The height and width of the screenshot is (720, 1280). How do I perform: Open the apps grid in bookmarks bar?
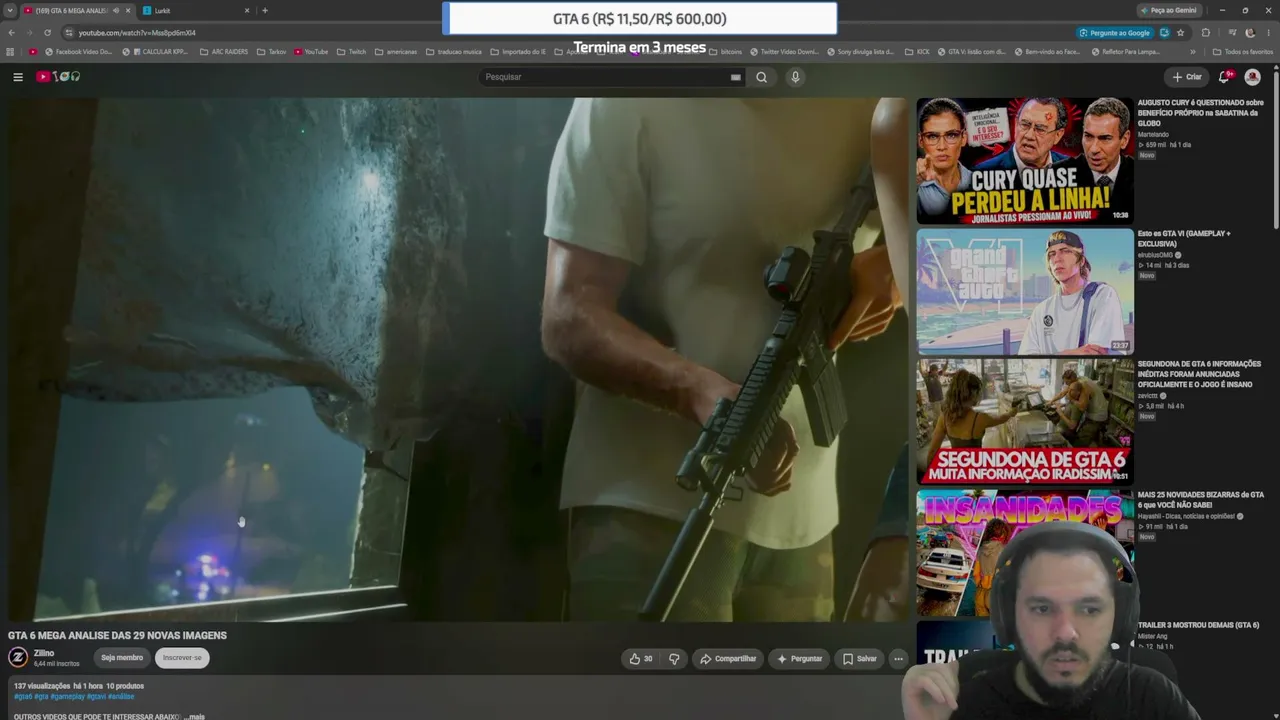(10, 52)
